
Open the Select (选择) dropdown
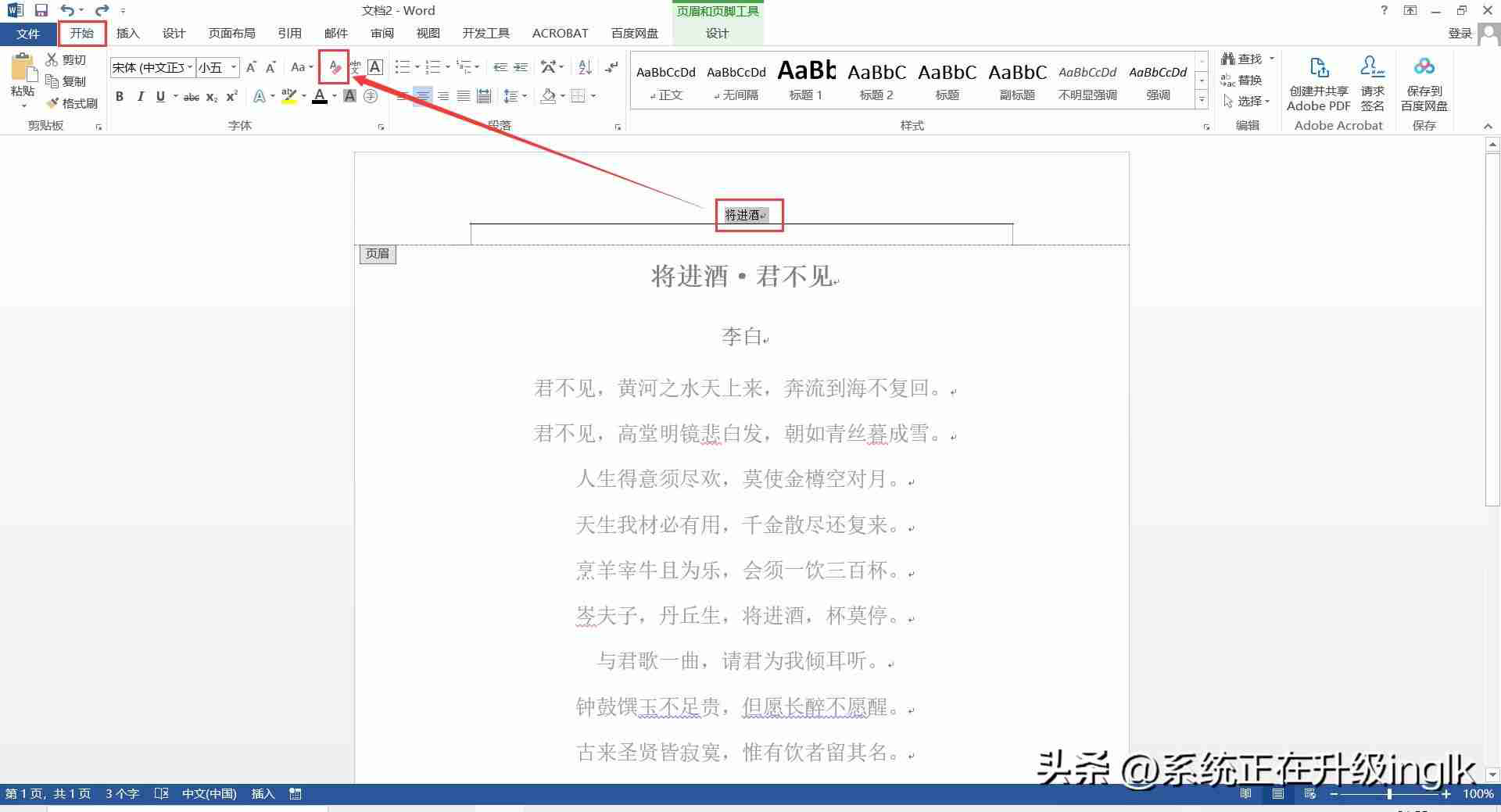tap(1246, 102)
